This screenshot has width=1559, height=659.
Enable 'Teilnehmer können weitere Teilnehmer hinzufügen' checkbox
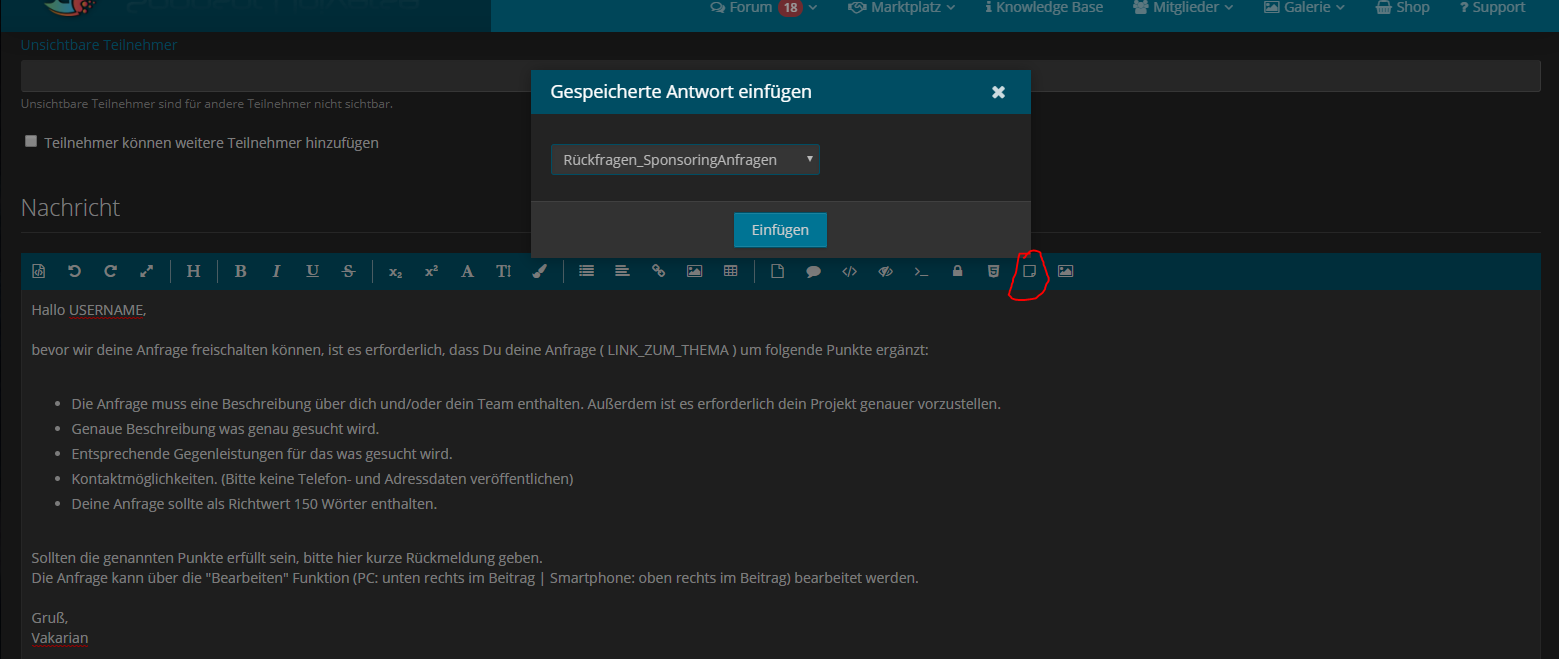(31, 142)
